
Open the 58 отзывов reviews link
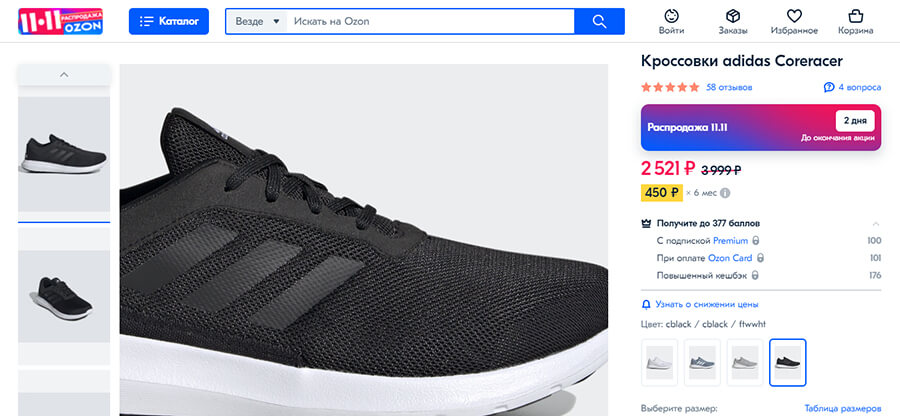click(729, 88)
